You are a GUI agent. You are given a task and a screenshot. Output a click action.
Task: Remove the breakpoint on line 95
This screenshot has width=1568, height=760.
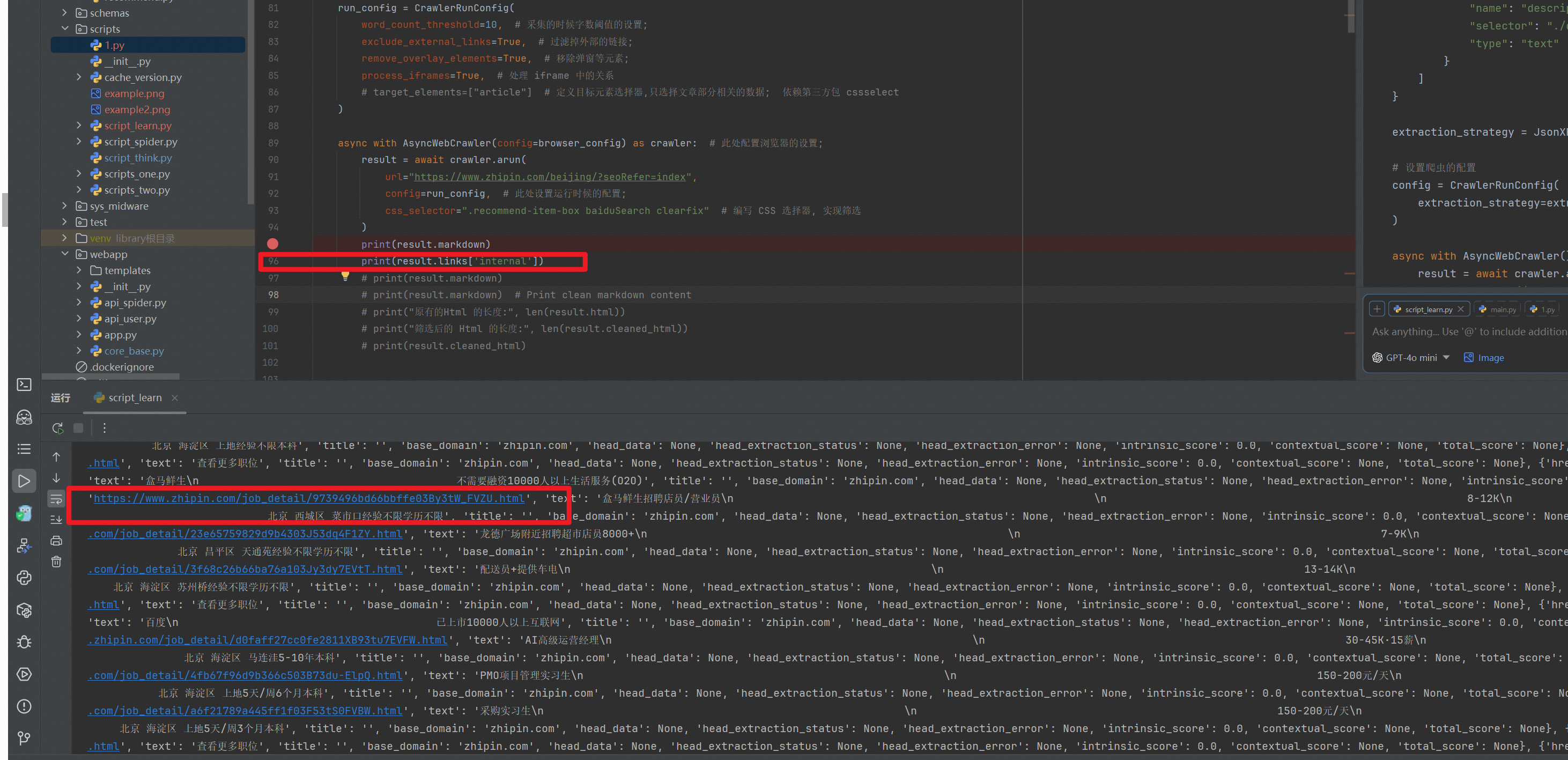tap(273, 244)
